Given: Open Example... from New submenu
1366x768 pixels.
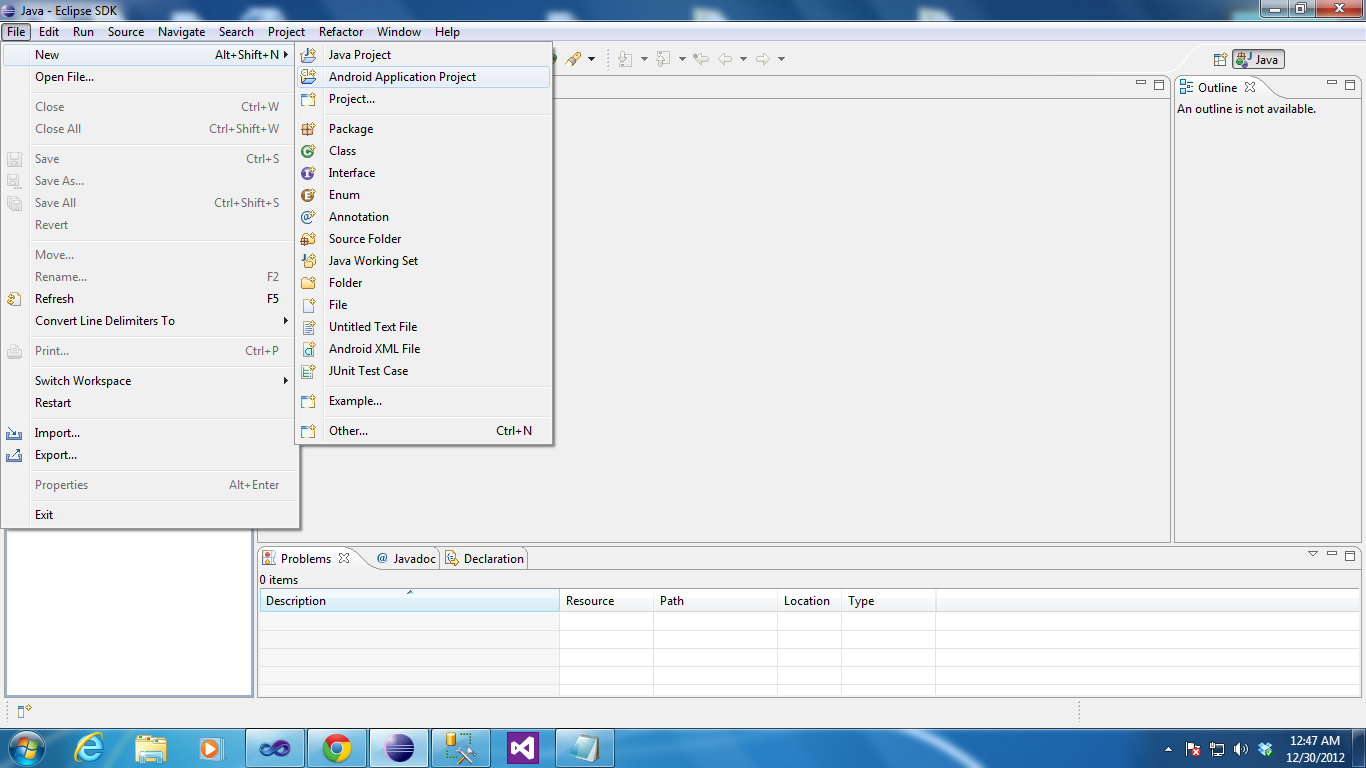Looking at the screenshot, I should click(423, 401).
